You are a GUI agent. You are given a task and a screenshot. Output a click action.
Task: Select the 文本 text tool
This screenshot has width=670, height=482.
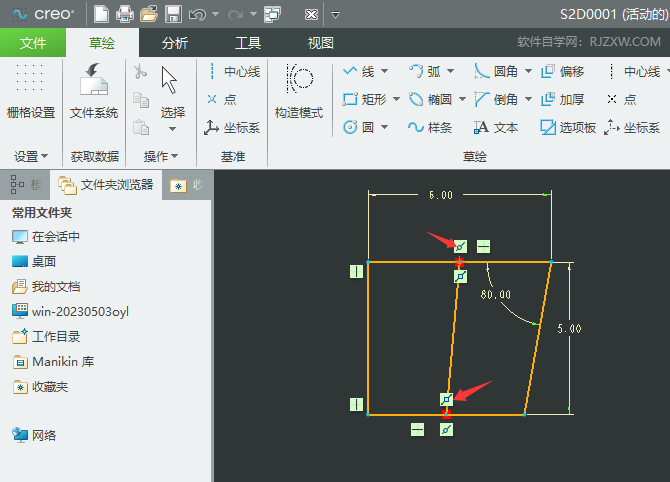point(496,127)
